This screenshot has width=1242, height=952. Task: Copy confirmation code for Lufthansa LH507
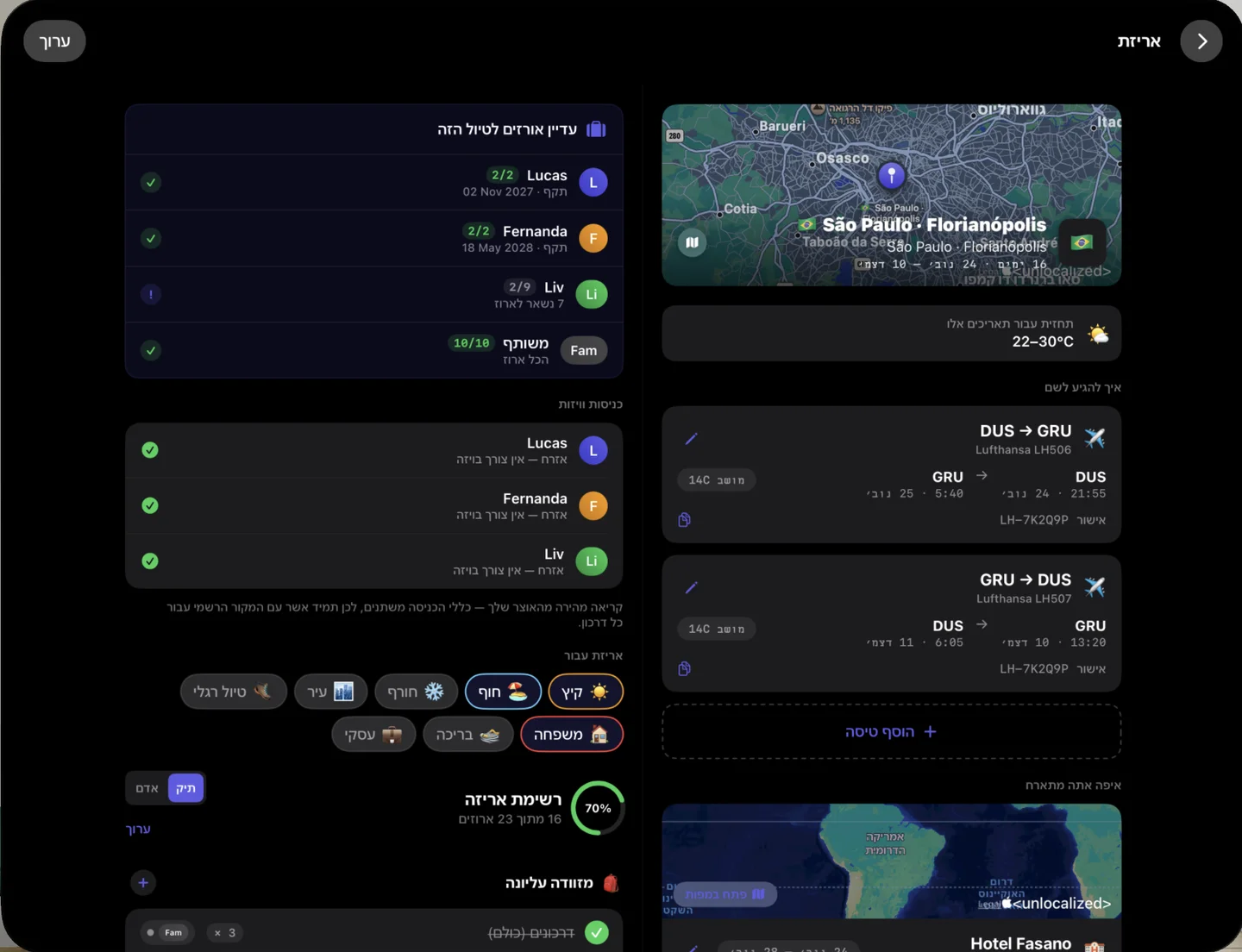[x=685, y=669]
